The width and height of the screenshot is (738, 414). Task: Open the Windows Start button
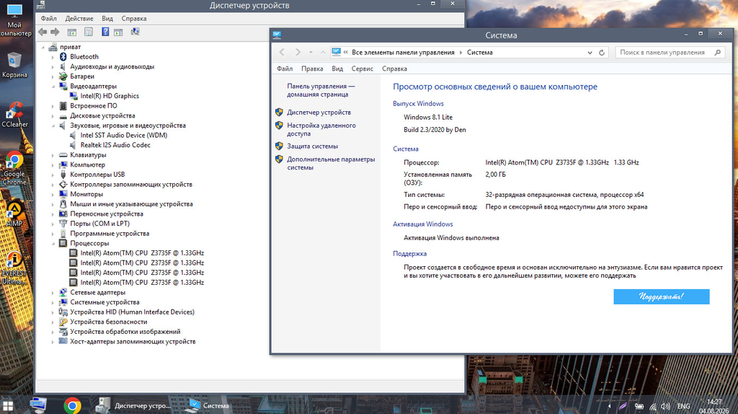tap(8, 406)
